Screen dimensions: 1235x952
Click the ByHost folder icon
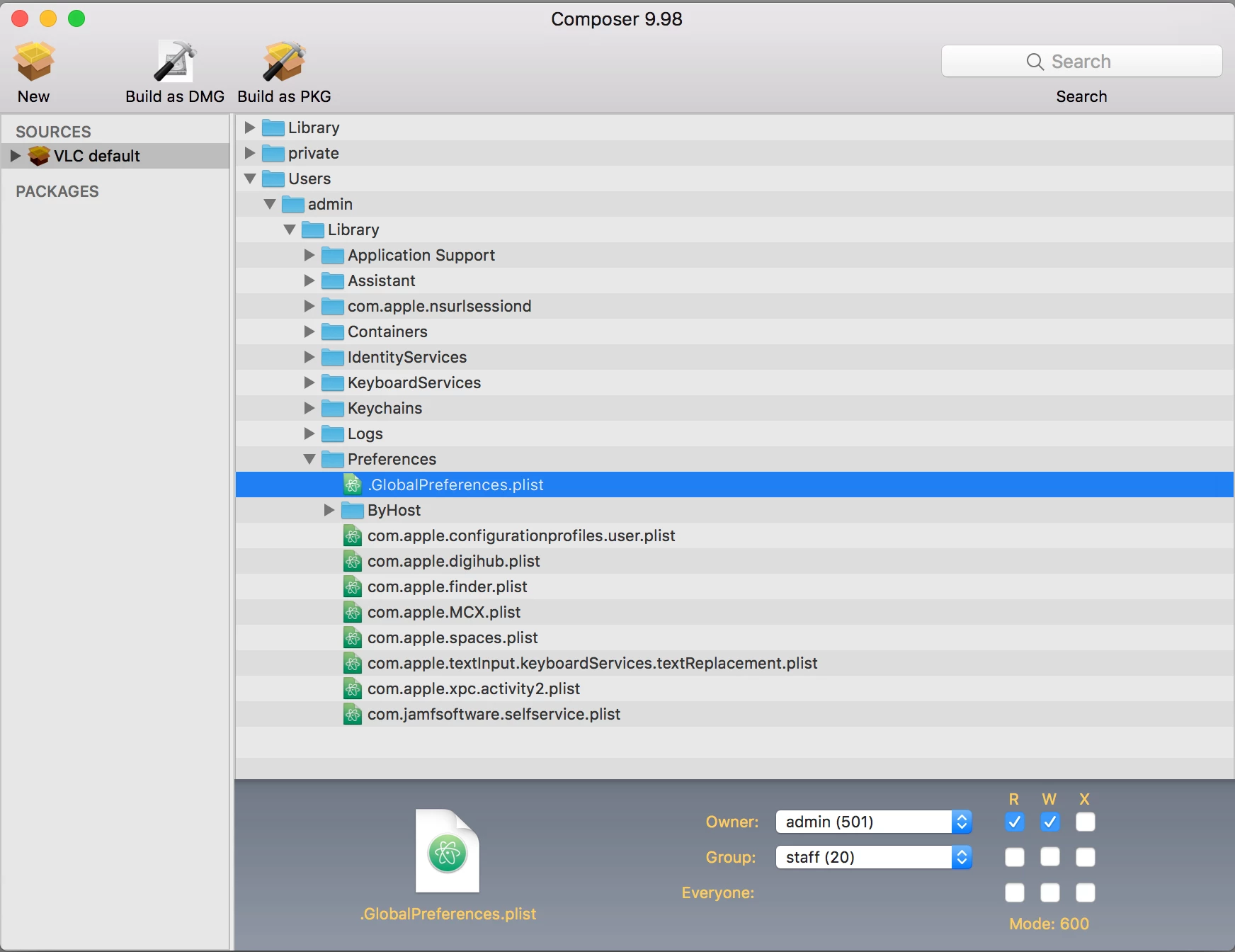353,511
